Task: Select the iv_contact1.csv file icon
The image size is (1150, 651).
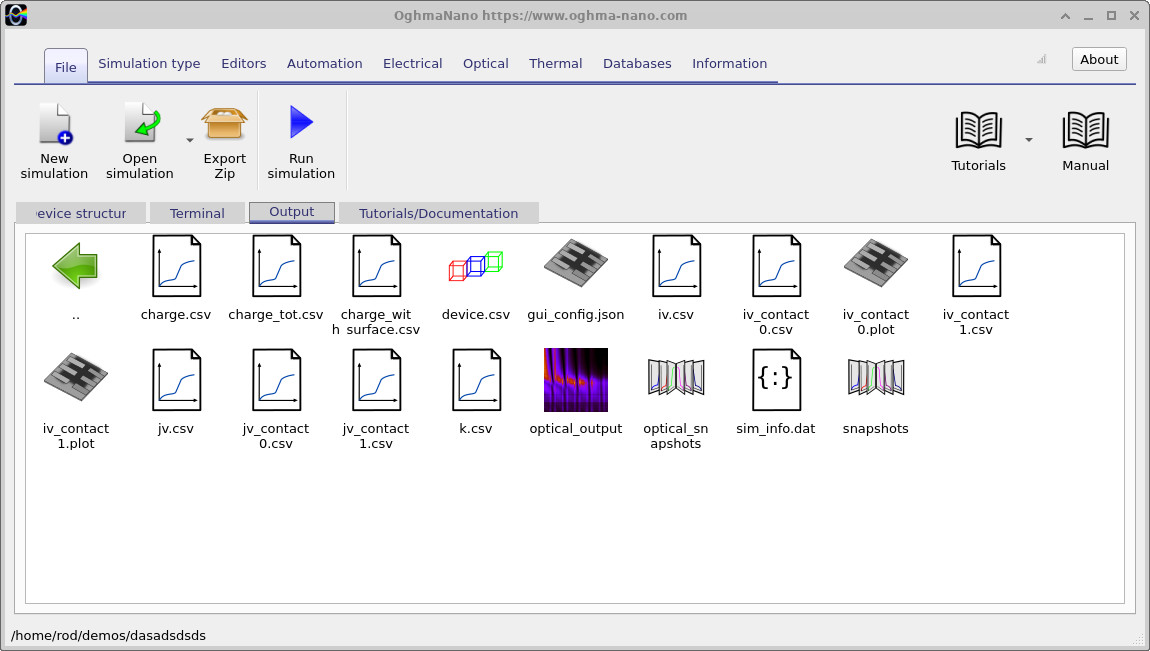Action: (976, 265)
